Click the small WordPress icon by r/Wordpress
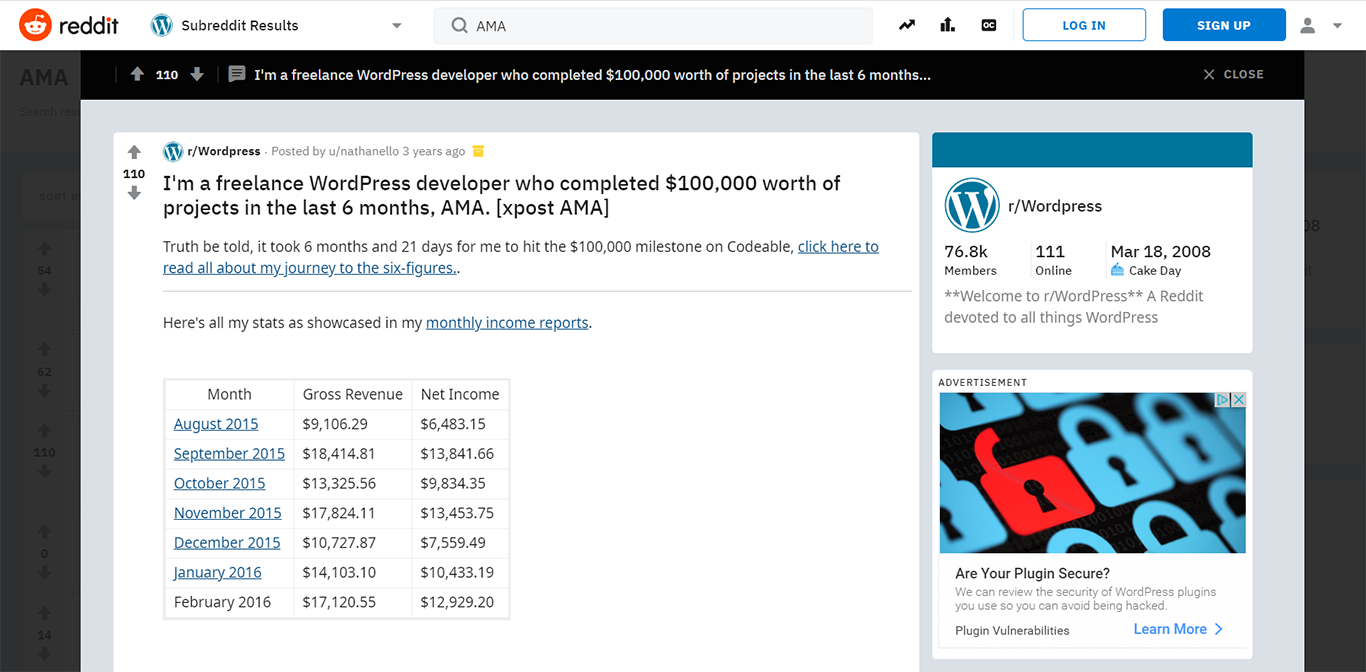The width and height of the screenshot is (1366, 672). pos(173,151)
